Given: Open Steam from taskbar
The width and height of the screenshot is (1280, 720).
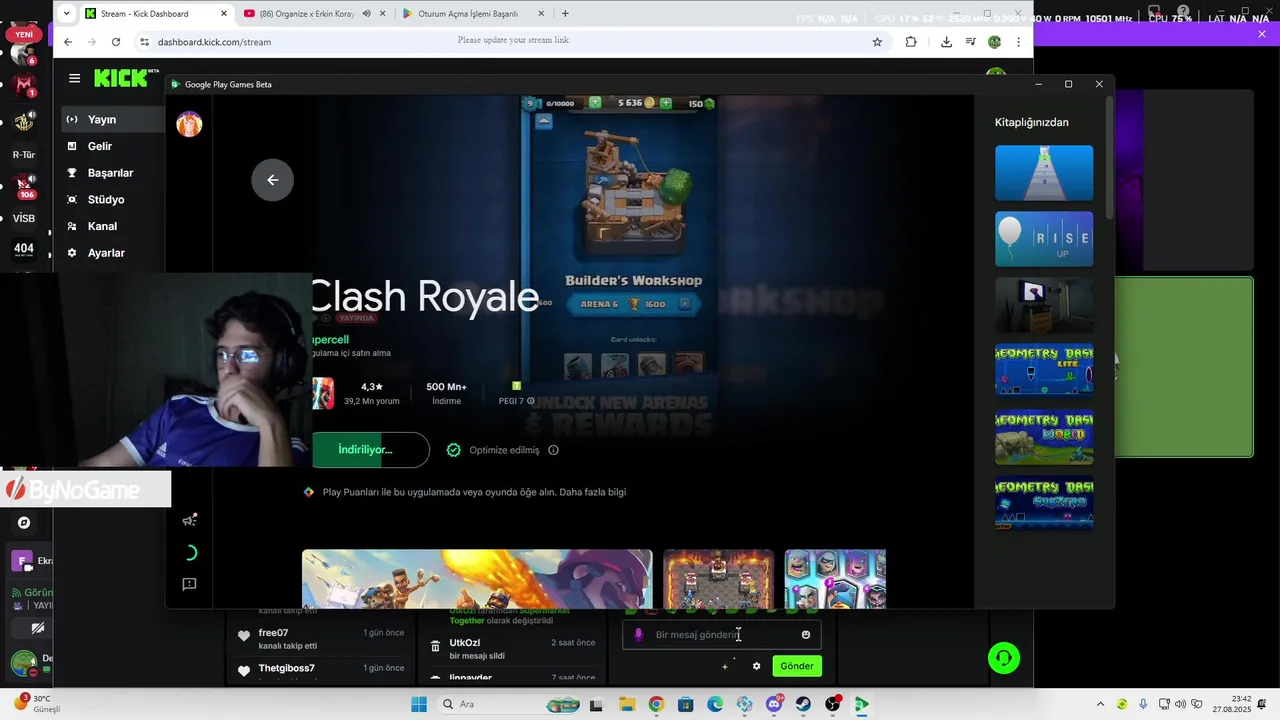Looking at the screenshot, I should [803, 704].
